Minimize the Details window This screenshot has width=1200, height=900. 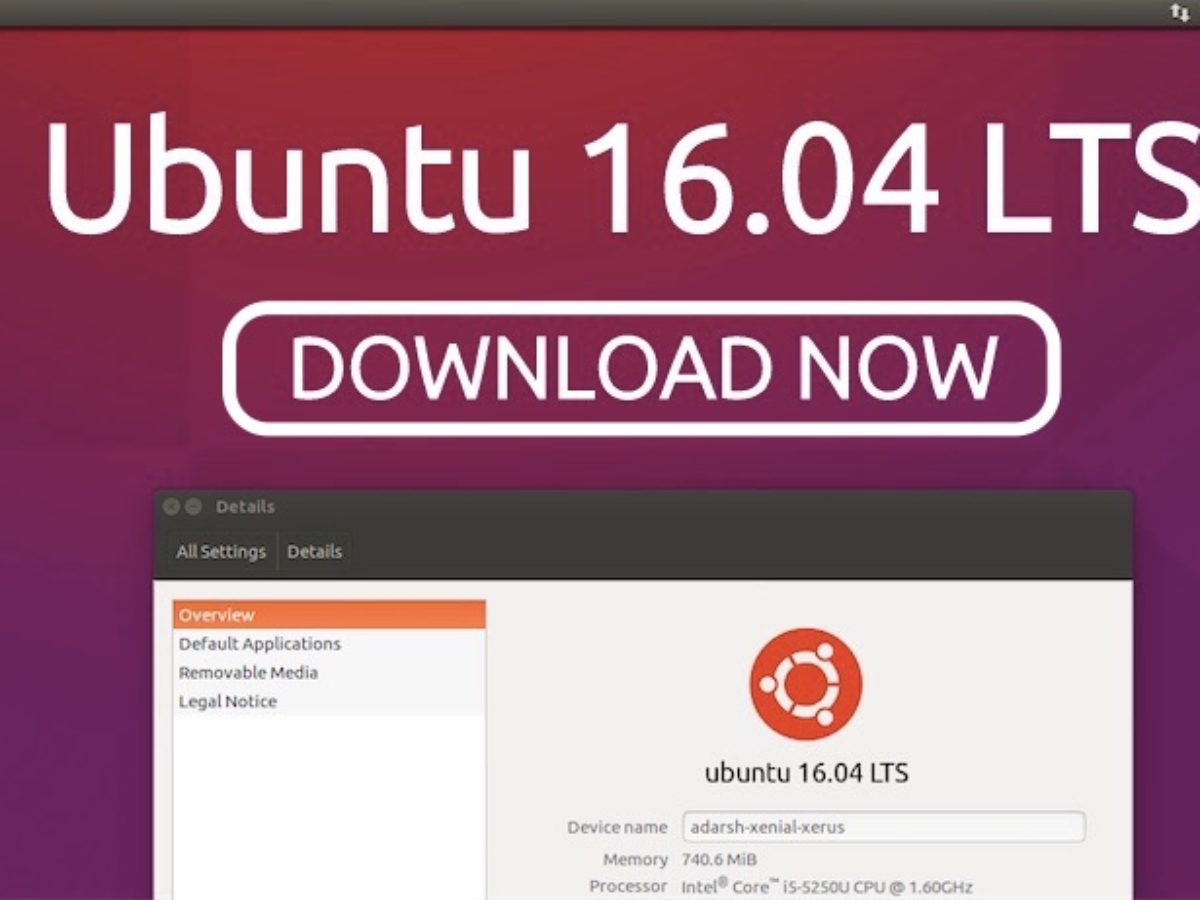point(193,507)
